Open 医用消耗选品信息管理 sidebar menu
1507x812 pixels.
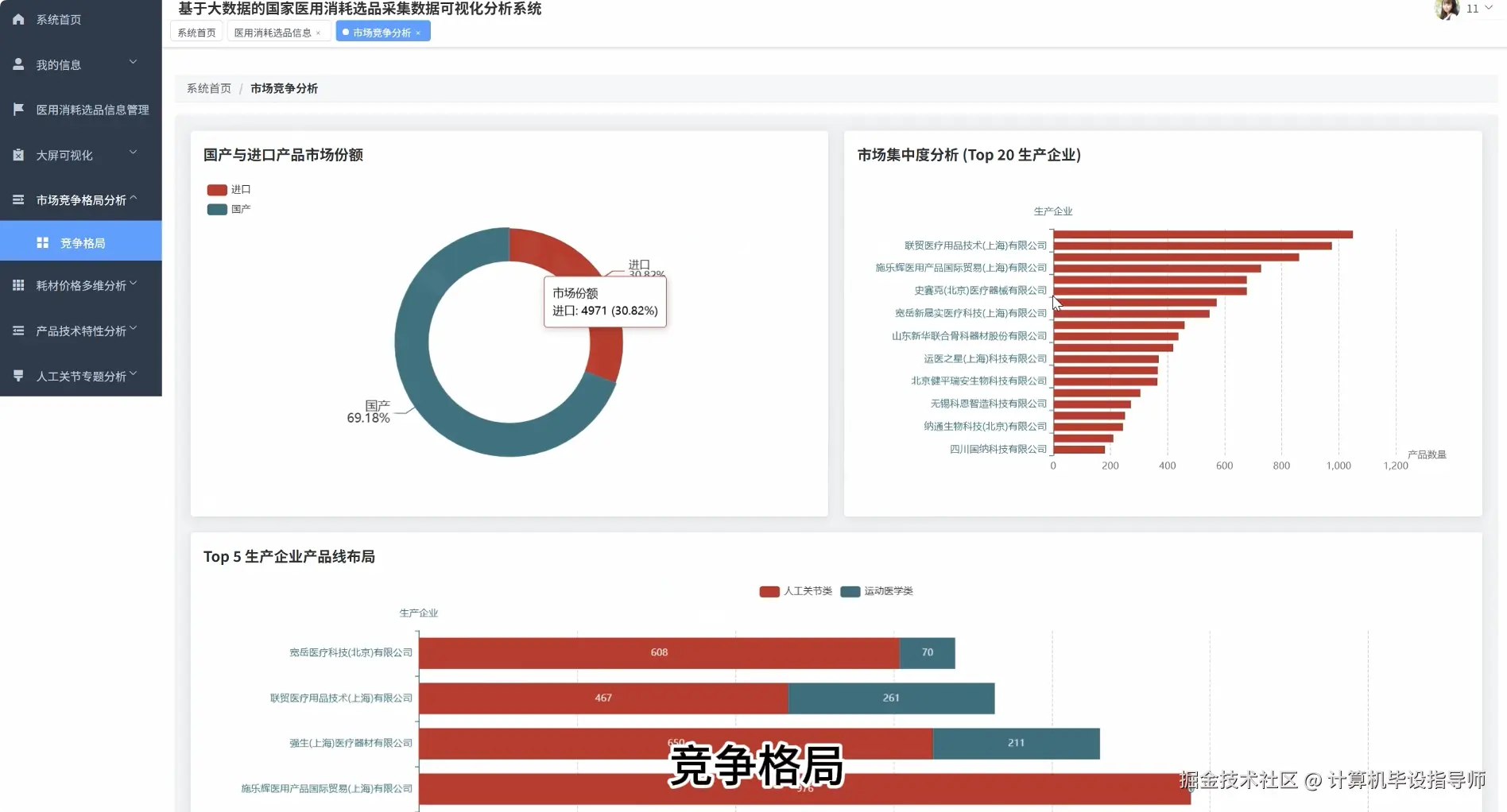80,110
